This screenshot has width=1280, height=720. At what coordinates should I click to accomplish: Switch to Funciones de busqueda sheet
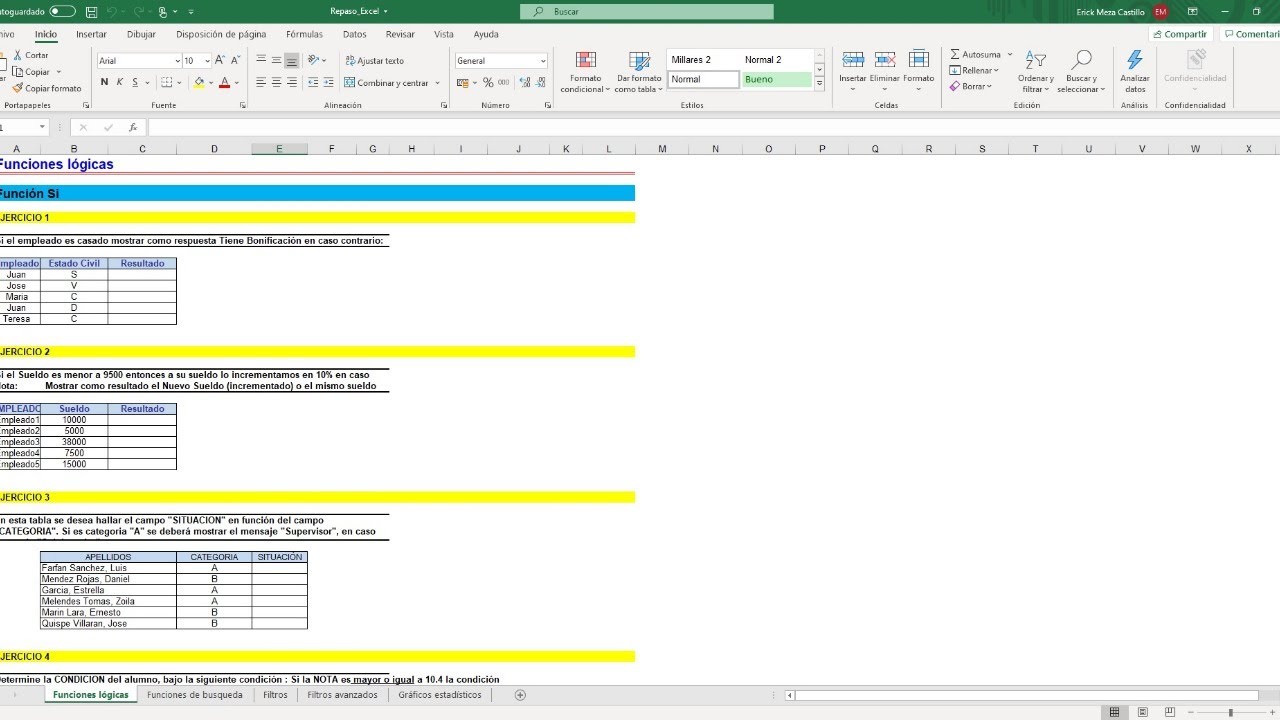tap(195, 695)
